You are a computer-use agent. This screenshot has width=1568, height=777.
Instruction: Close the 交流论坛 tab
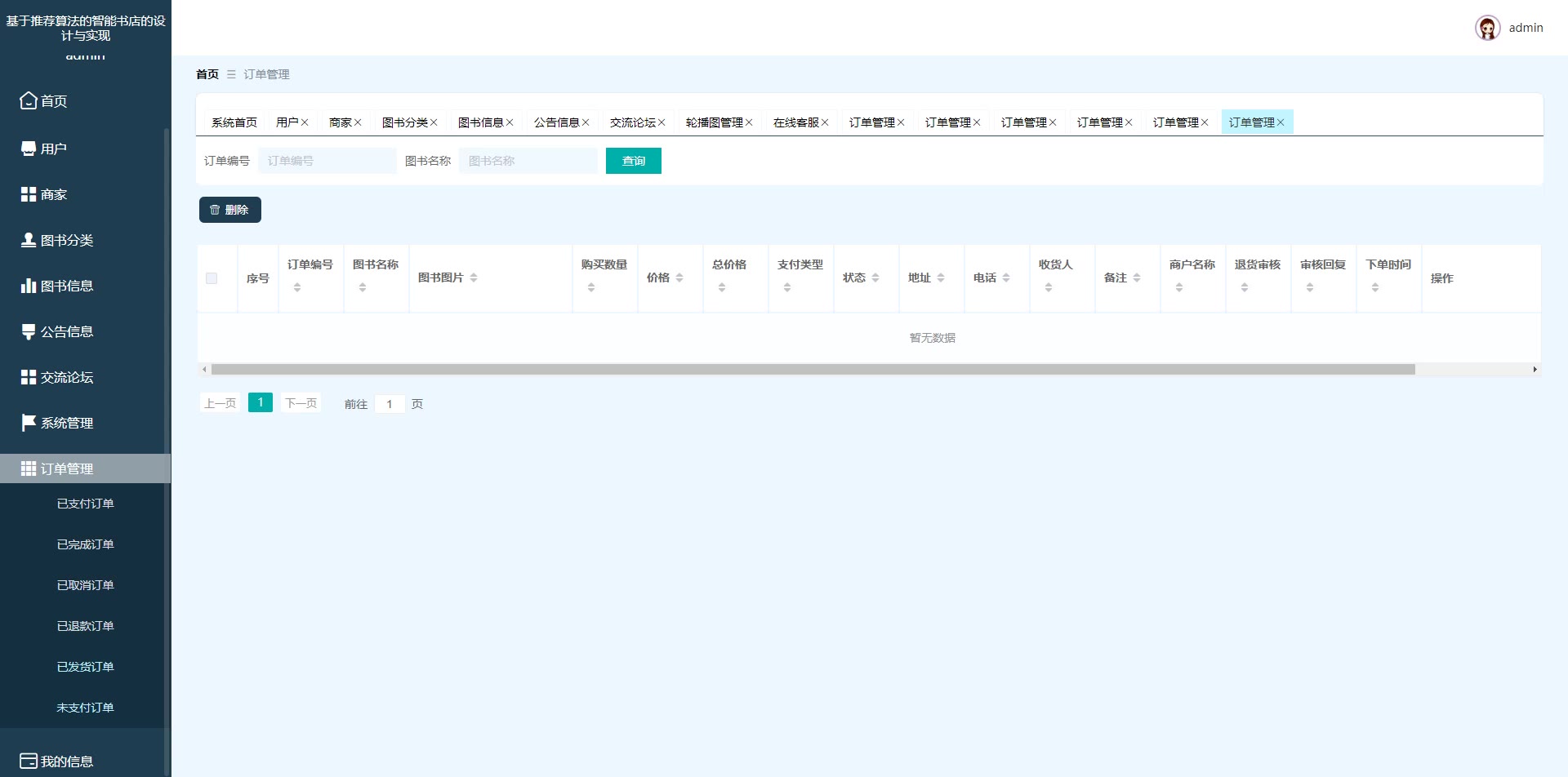pos(661,122)
